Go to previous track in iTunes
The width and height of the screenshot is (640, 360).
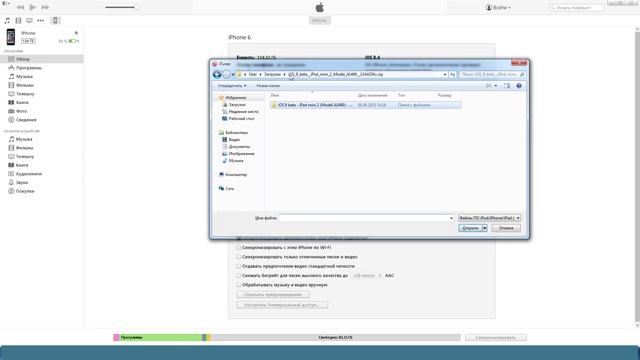(x=20, y=7)
